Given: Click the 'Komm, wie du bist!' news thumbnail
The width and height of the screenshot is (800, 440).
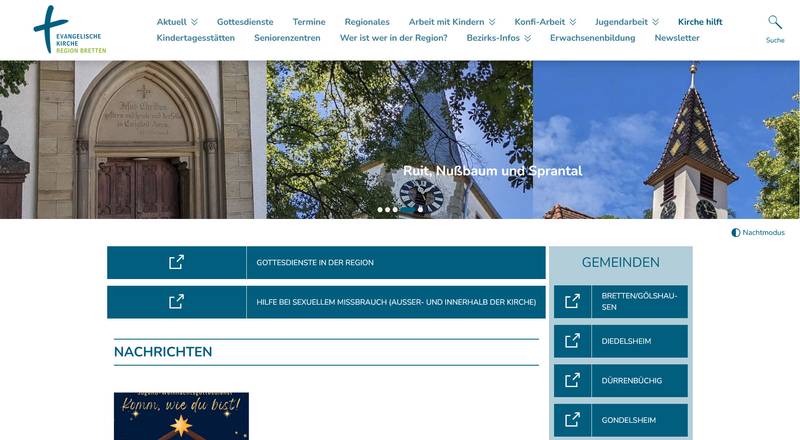Looking at the screenshot, I should (181, 416).
